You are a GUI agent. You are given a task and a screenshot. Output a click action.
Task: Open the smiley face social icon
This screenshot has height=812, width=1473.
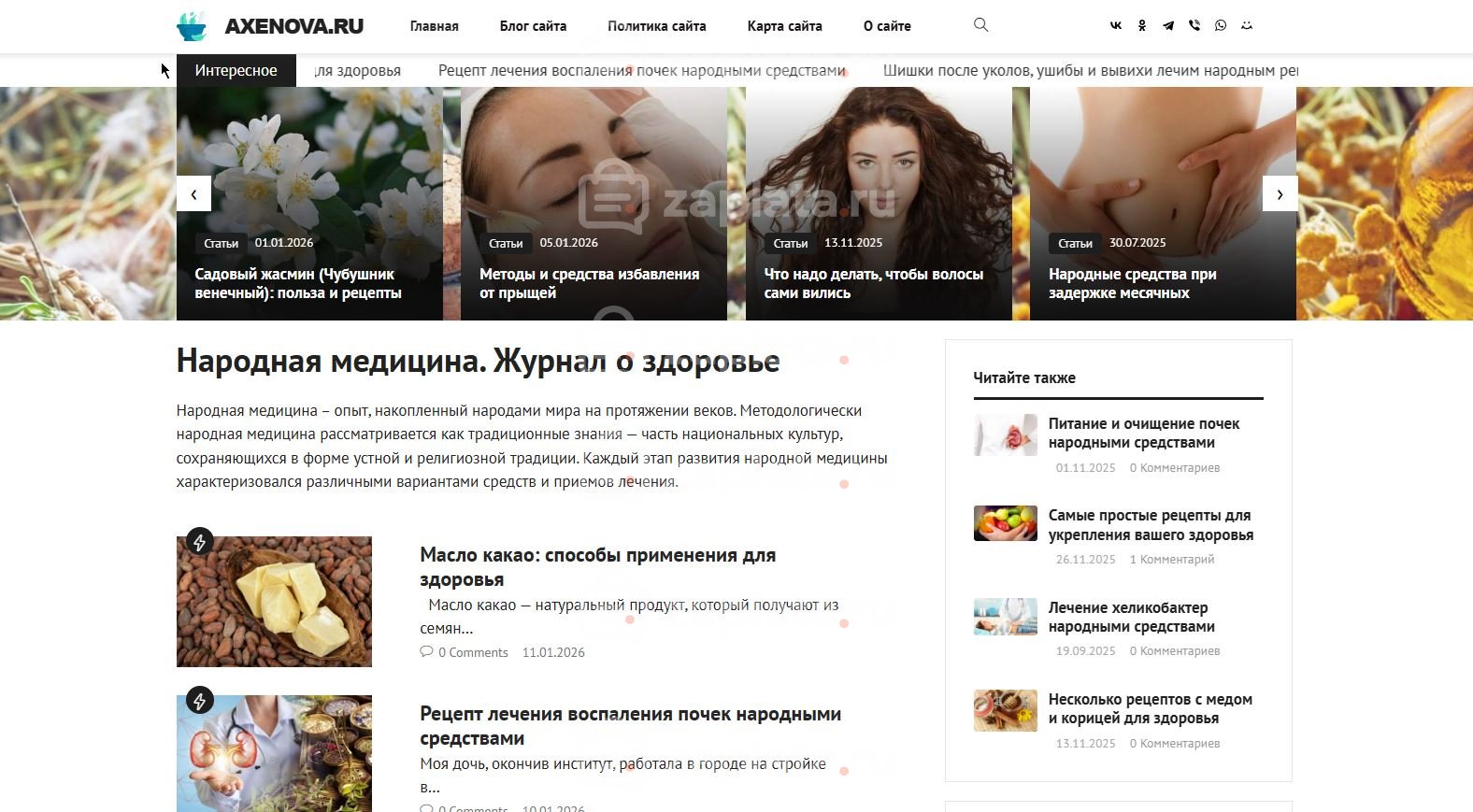[x=1247, y=26]
